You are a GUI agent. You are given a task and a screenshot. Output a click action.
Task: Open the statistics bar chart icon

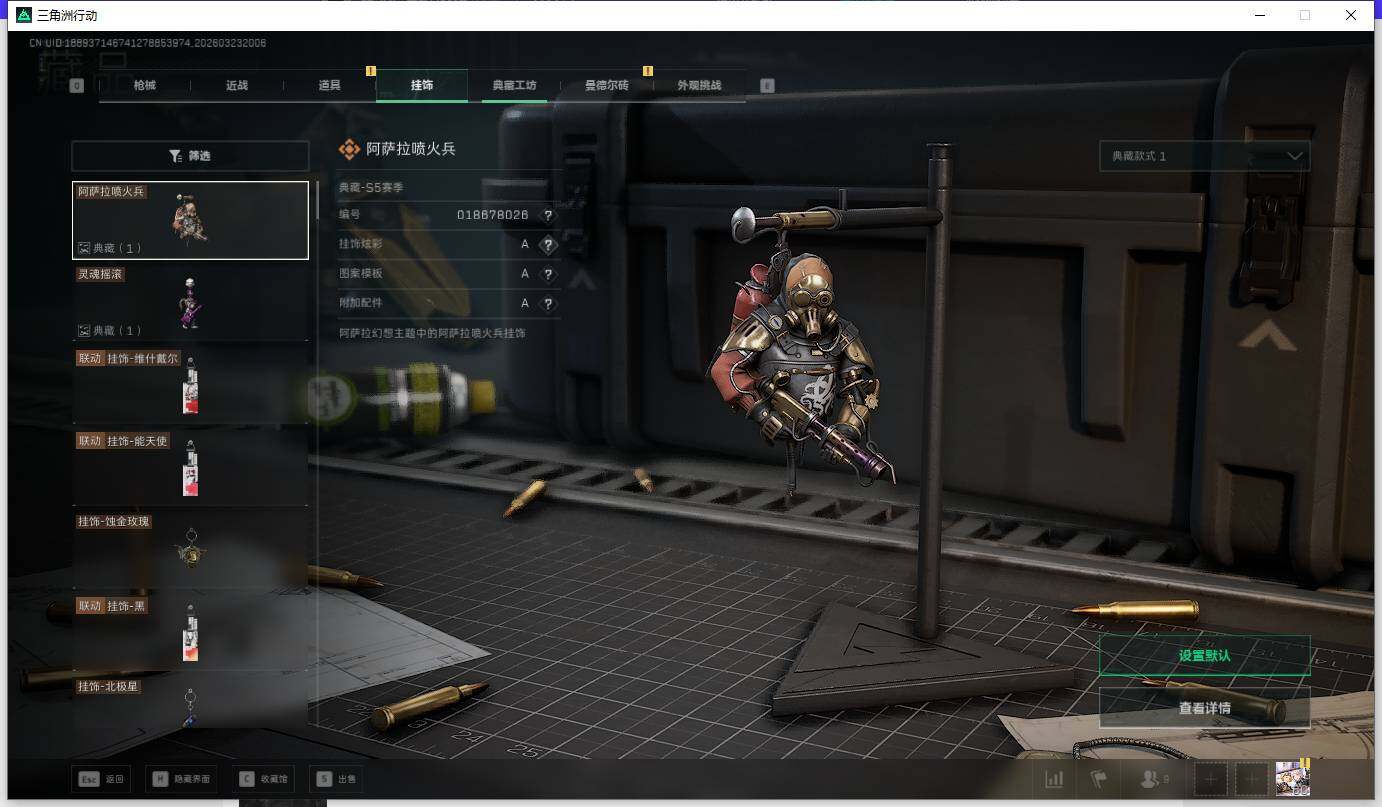tap(1054, 779)
